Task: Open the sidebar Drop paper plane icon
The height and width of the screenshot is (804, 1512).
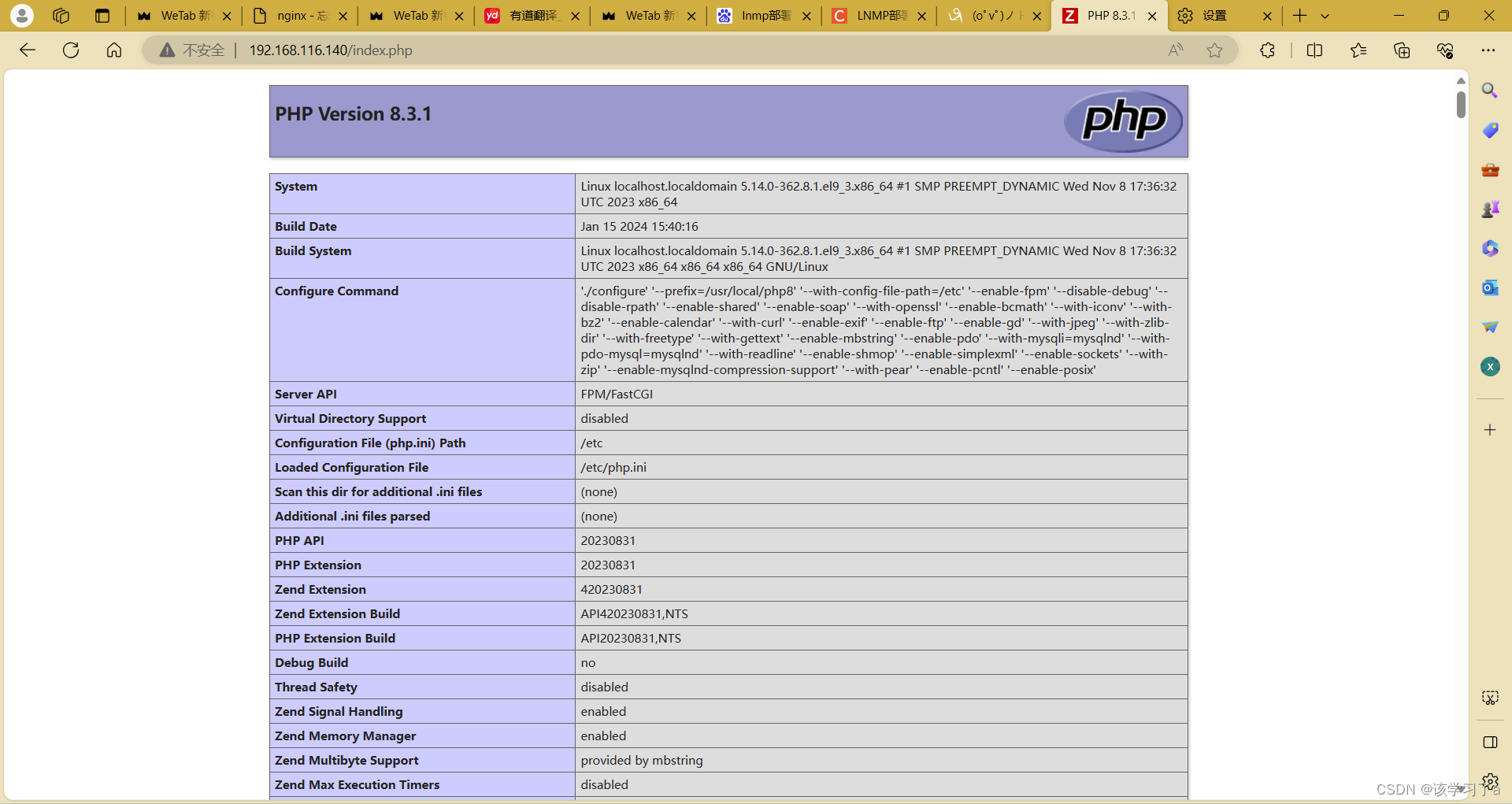Action: click(1490, 327)
